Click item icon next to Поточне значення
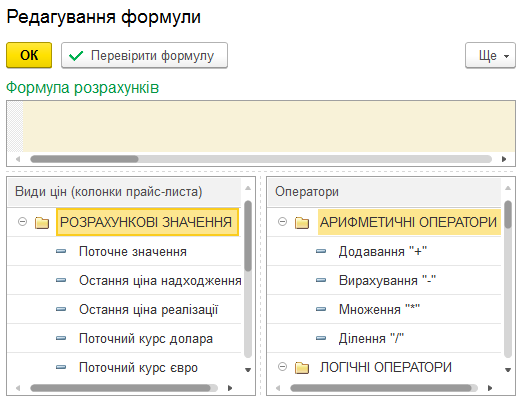The height and width of the screenshot is (396, 522). [61, 251]
